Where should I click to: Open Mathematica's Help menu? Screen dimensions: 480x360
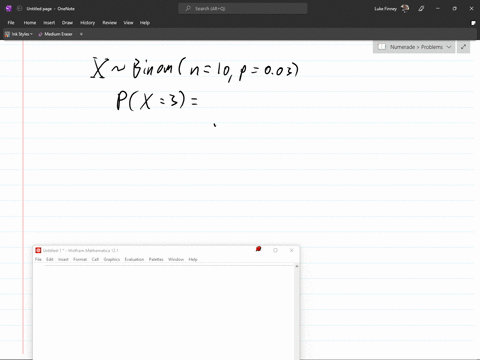coord(193,259)
